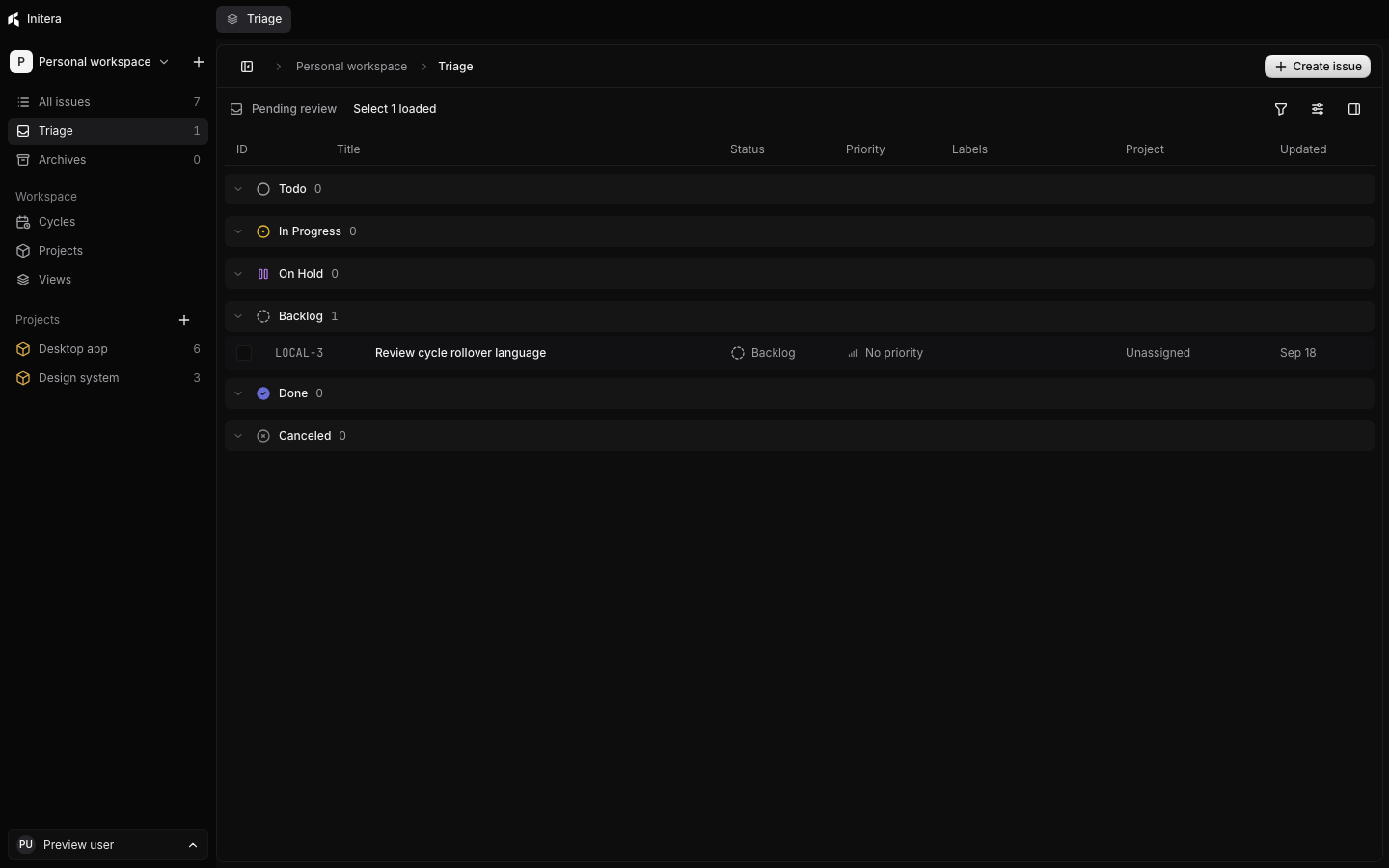Click Select 1 loaded
Screen dimensions: 1389x868
point(395,109)
